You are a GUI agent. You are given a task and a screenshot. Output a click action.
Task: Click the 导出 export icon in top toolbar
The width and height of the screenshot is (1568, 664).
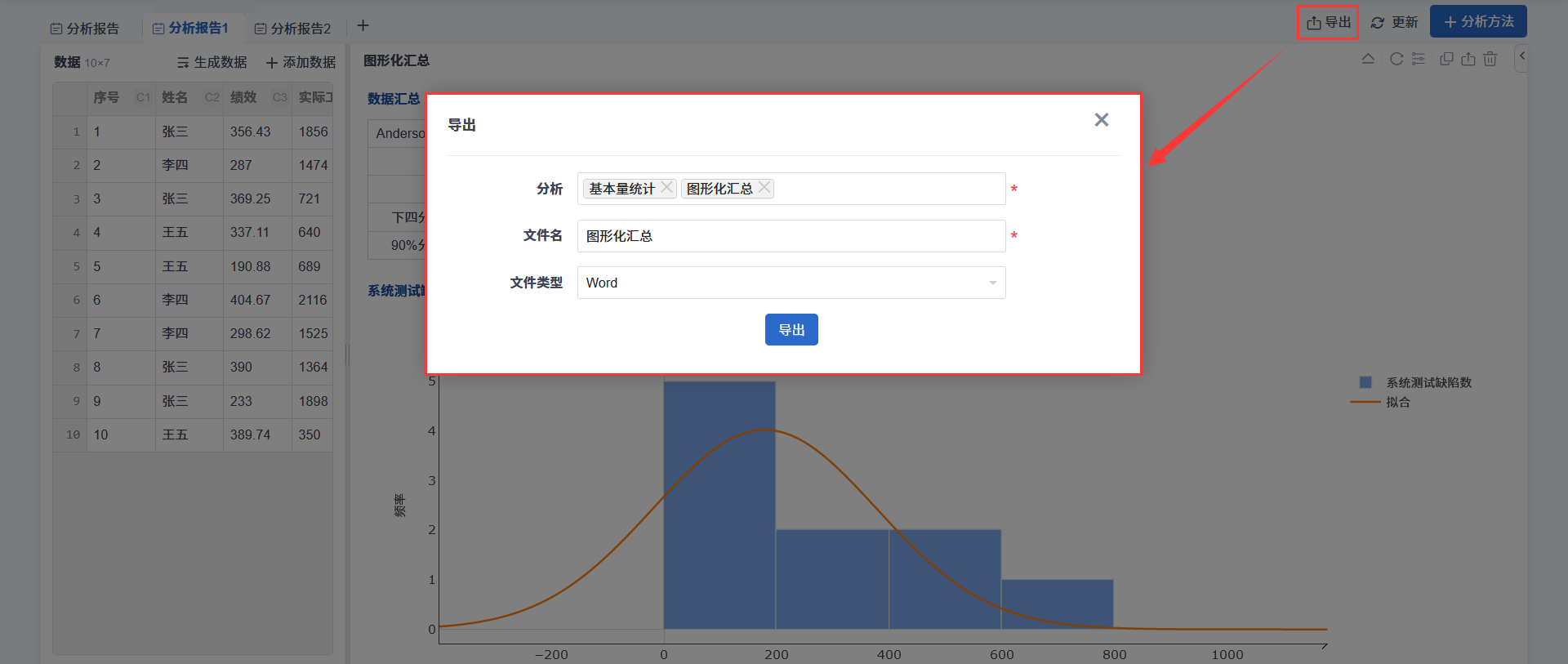[1328, 22]
